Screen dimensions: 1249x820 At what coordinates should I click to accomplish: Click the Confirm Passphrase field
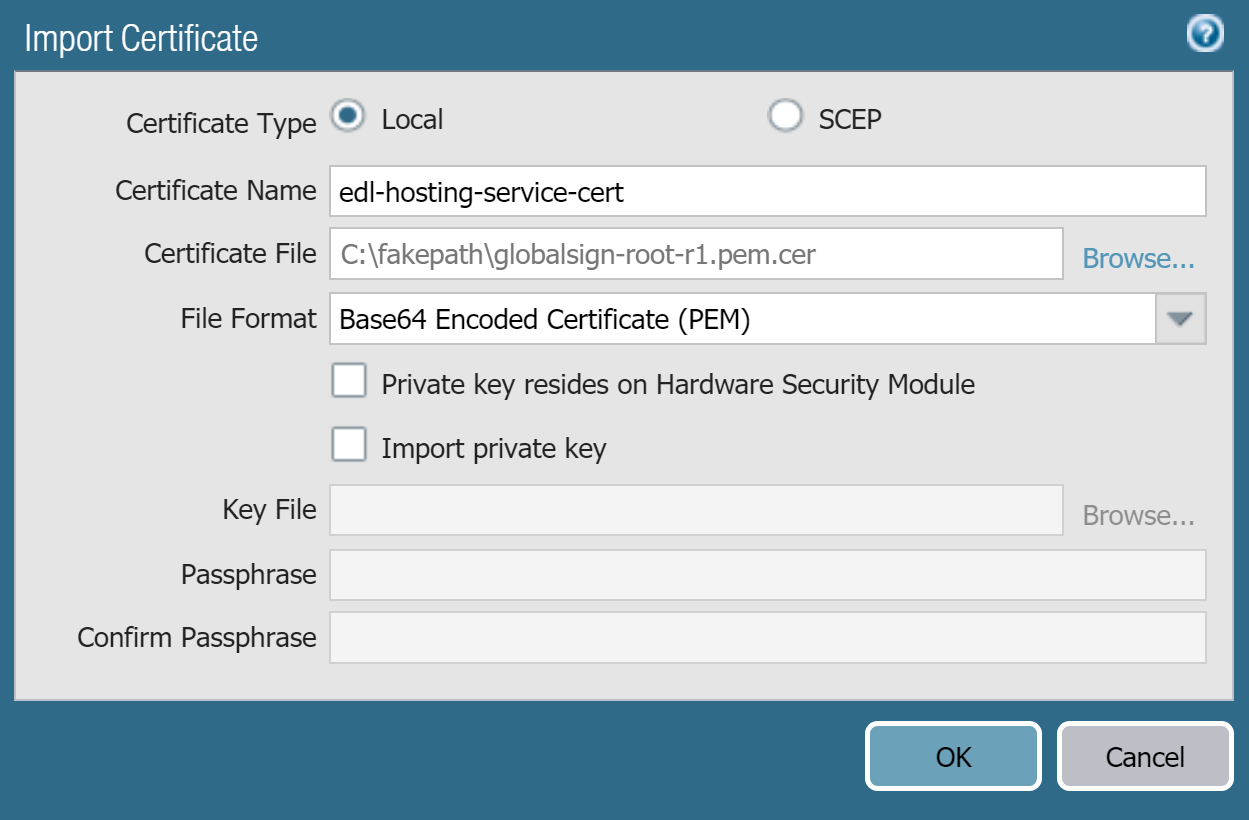pos(767,637)
